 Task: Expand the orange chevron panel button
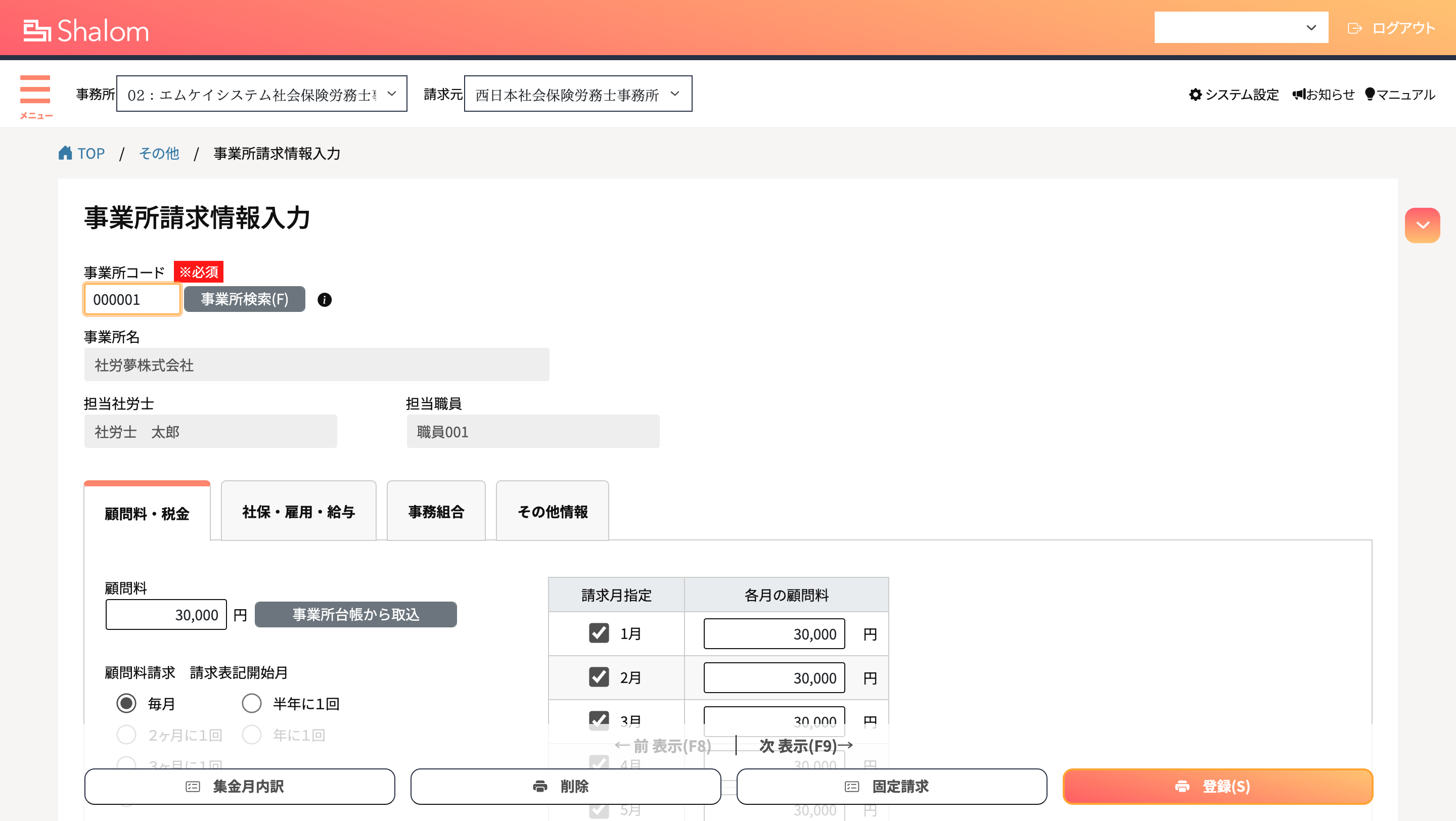1422,225
